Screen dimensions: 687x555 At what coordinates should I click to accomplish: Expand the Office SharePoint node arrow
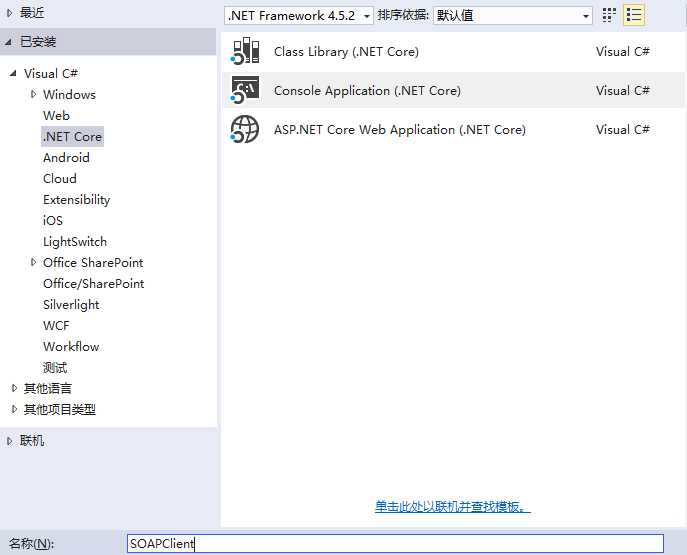[33, 262]
